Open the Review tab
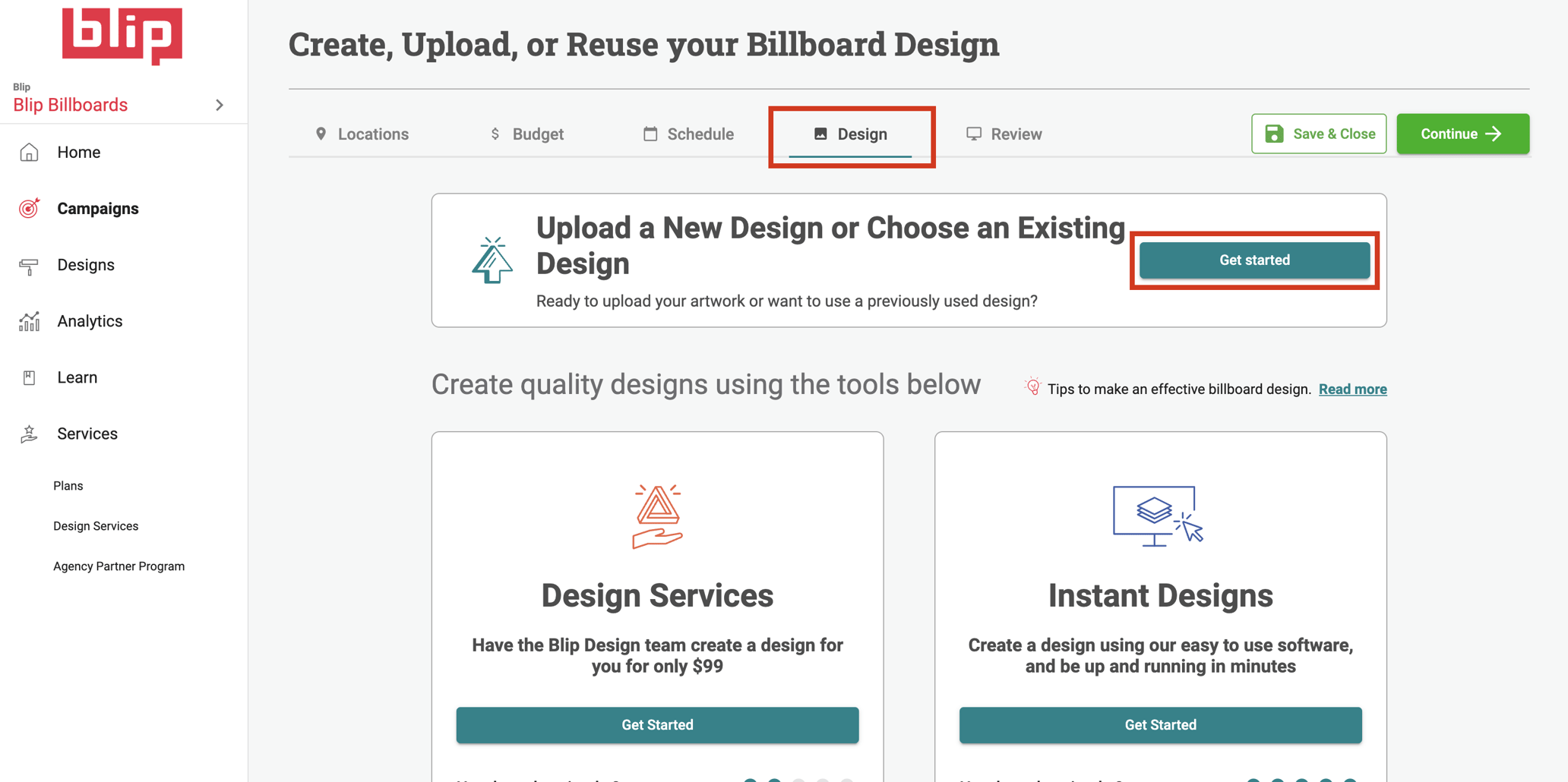The width and height of the screenshot is (1568, 782). (1004, 134)
